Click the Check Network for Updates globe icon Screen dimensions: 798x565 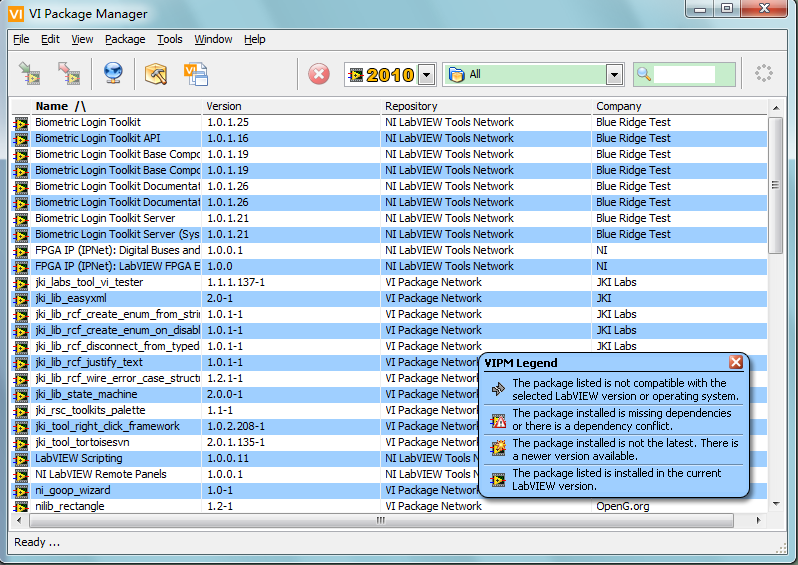pos(113,74)
